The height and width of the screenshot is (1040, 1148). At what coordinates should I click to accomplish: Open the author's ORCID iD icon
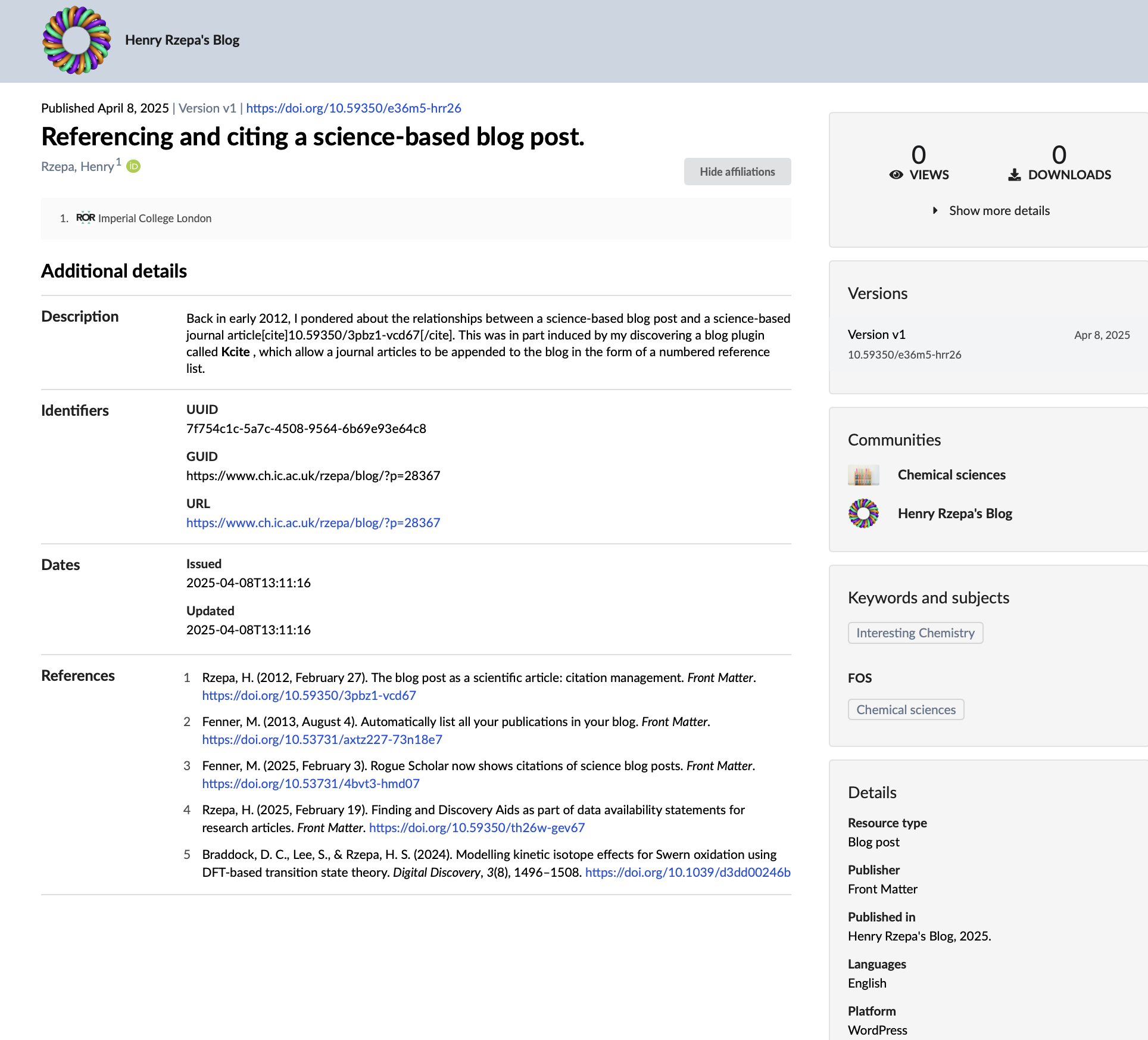point(134,167)
